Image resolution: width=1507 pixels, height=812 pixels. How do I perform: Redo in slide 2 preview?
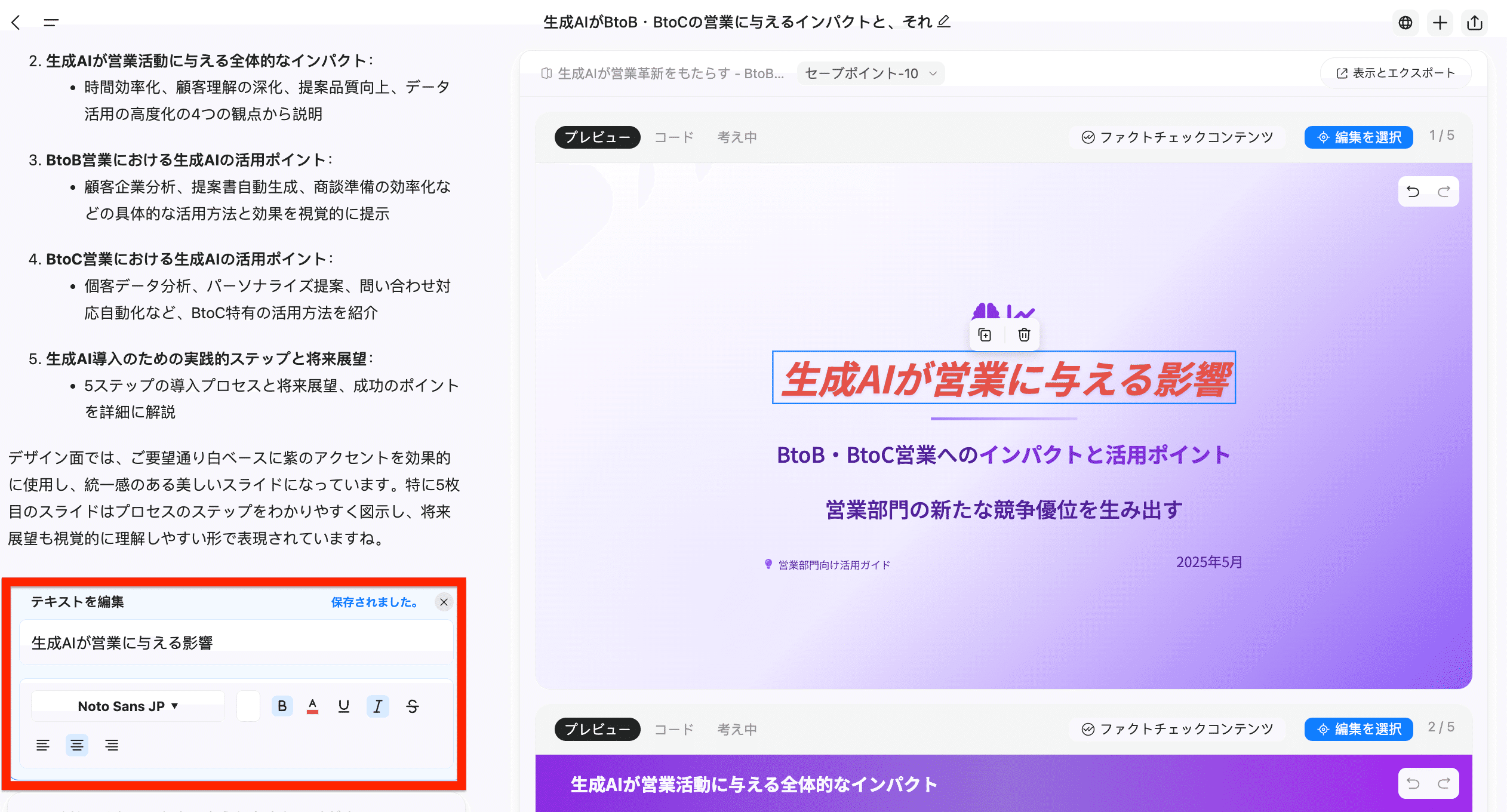pos(1444,783)
